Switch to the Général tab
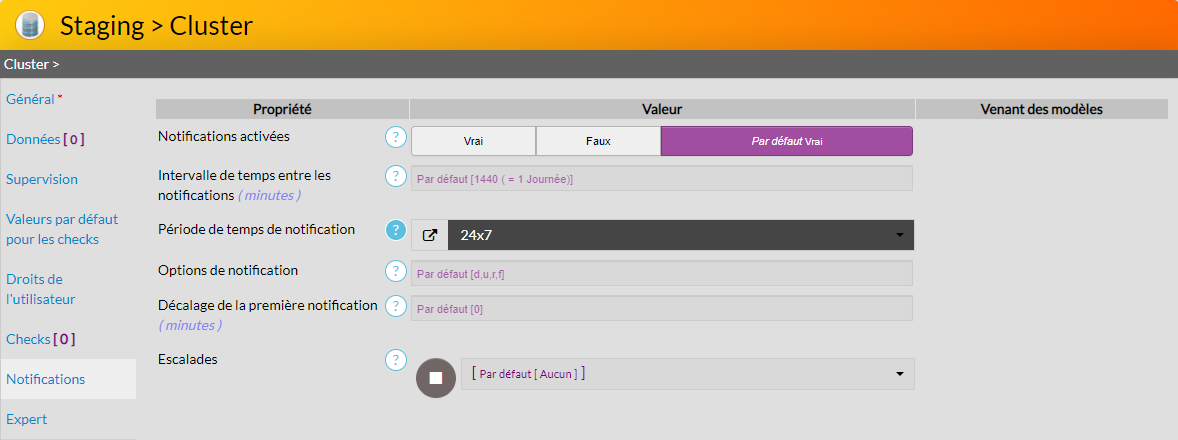This screenshot has height=440, width=1178. click(31, 100)
